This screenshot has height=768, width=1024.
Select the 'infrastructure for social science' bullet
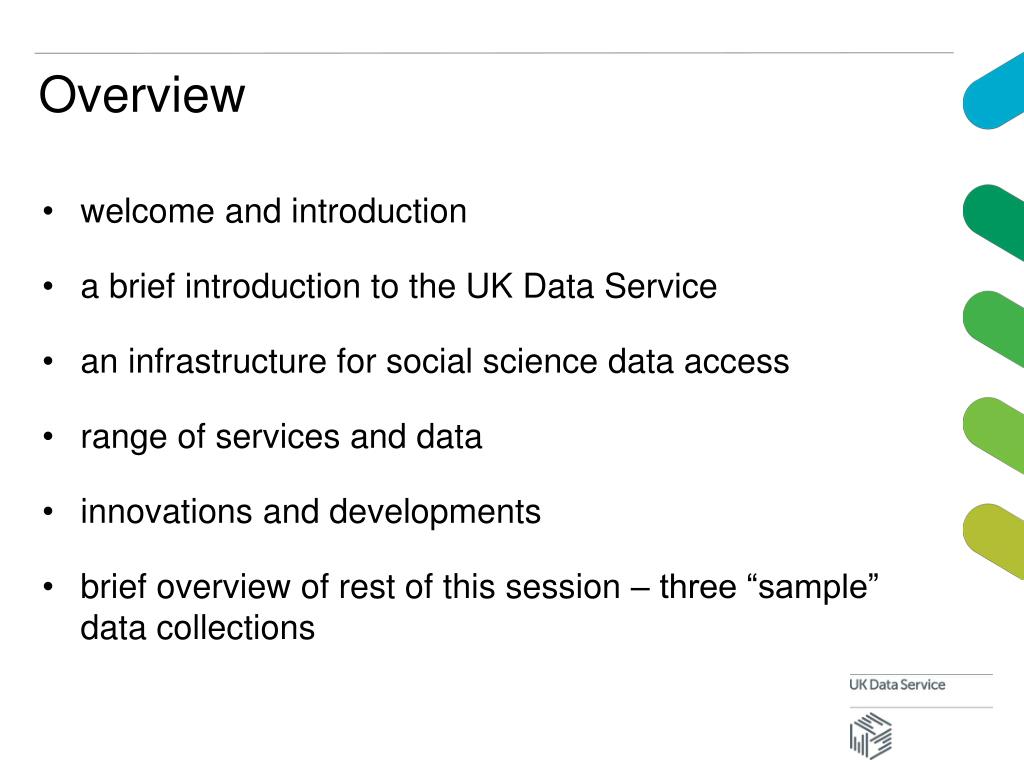[435, 362]
